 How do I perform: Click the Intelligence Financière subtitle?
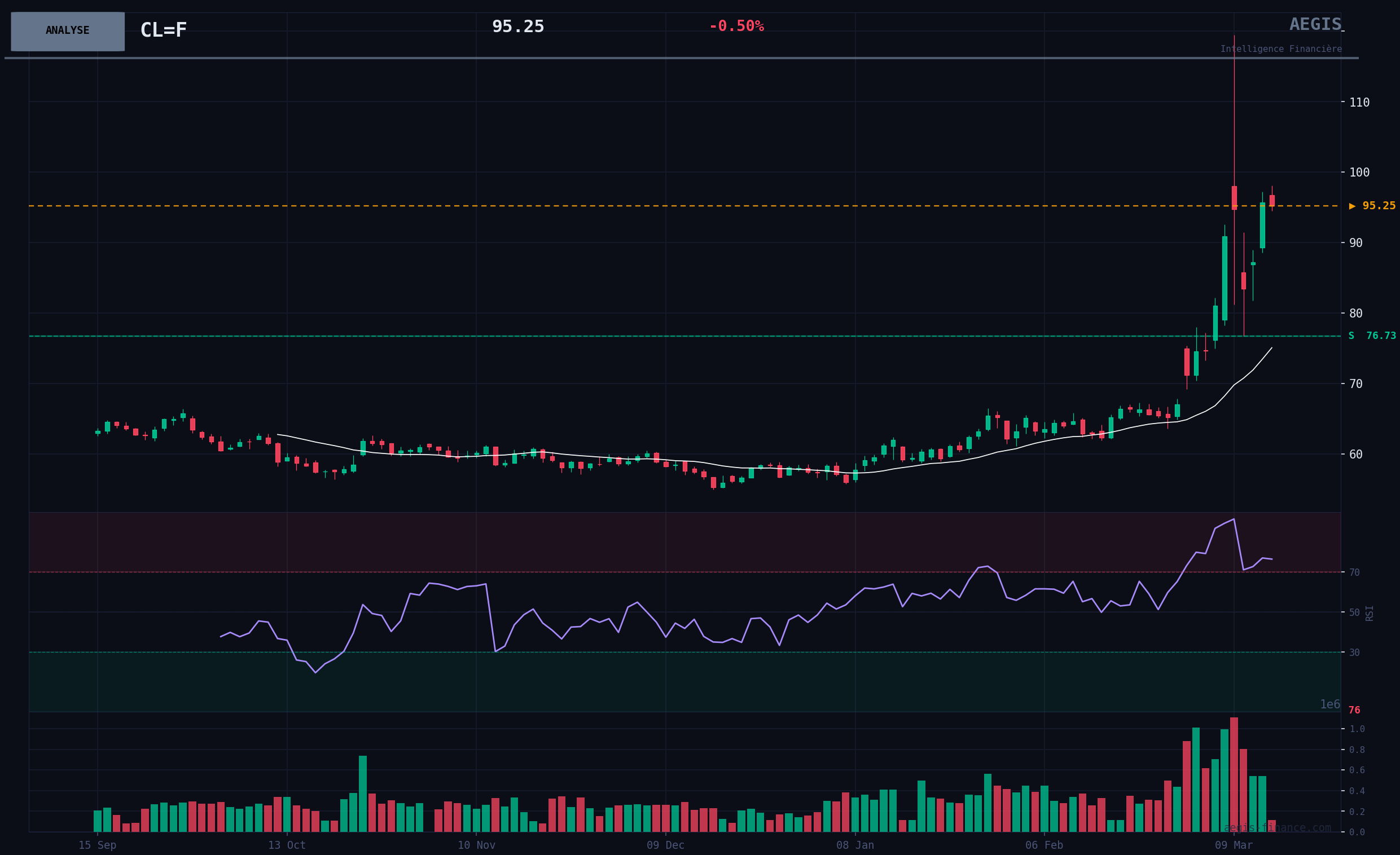point(1281,50)
